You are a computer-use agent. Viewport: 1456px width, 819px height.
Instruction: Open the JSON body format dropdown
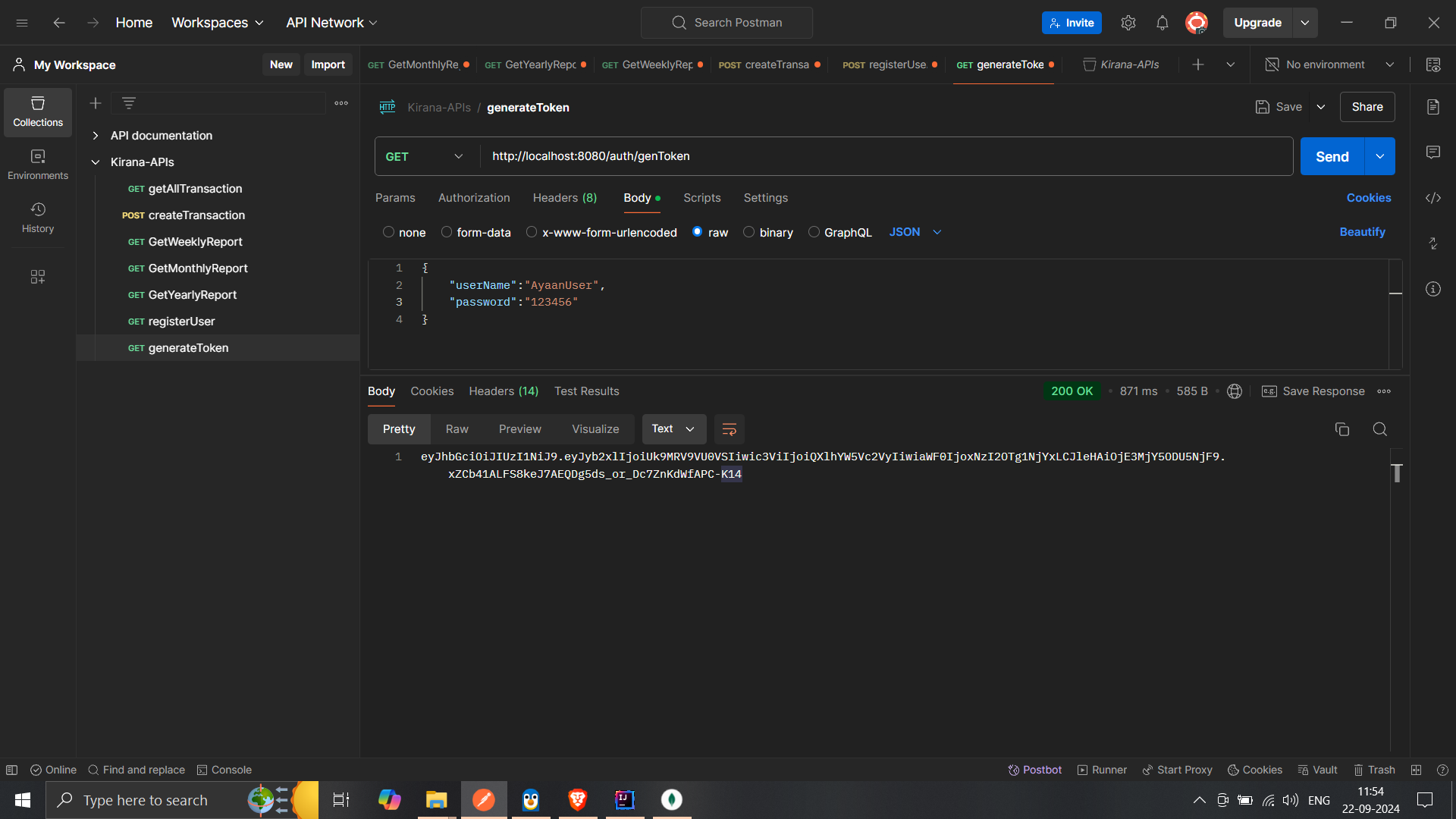point(915,232)
